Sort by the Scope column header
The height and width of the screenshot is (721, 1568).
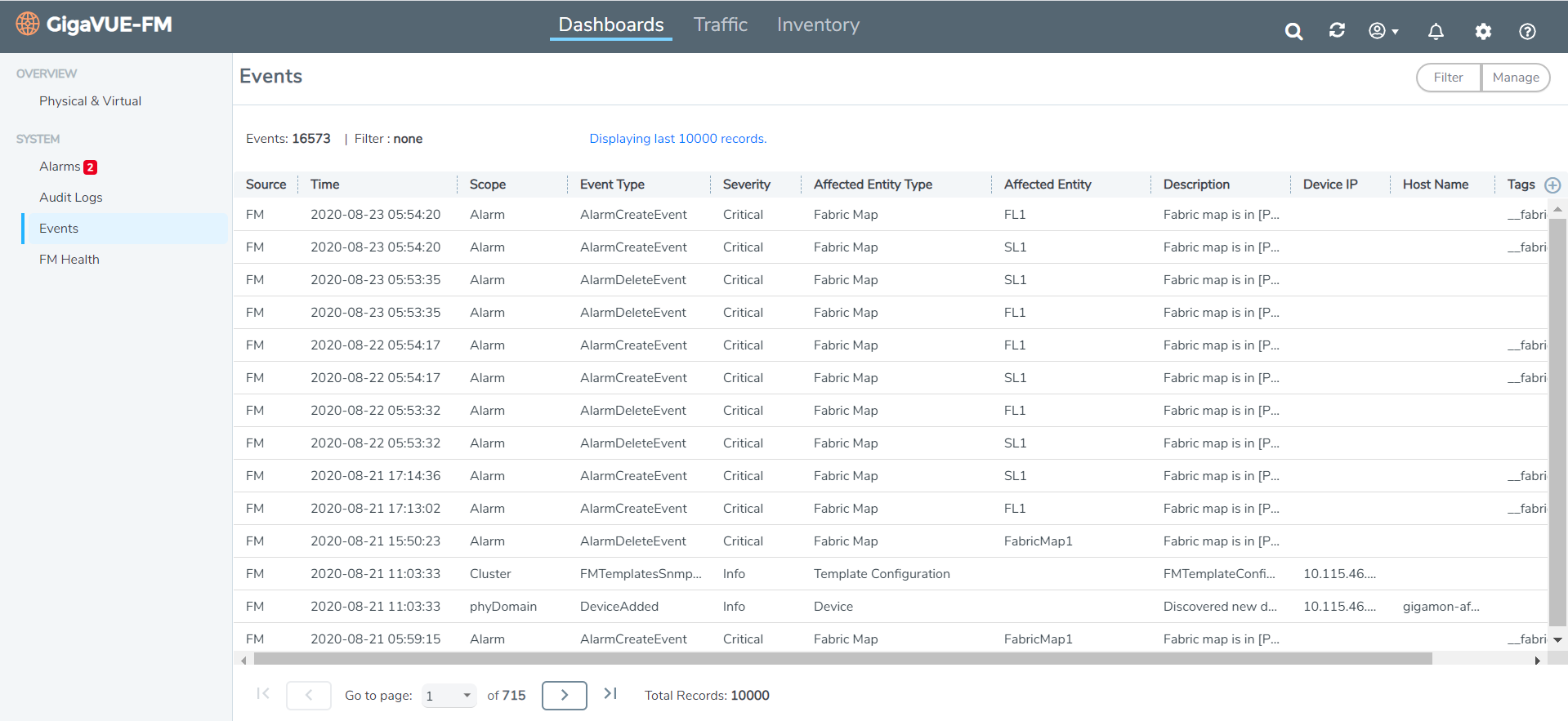click(488, 185)
